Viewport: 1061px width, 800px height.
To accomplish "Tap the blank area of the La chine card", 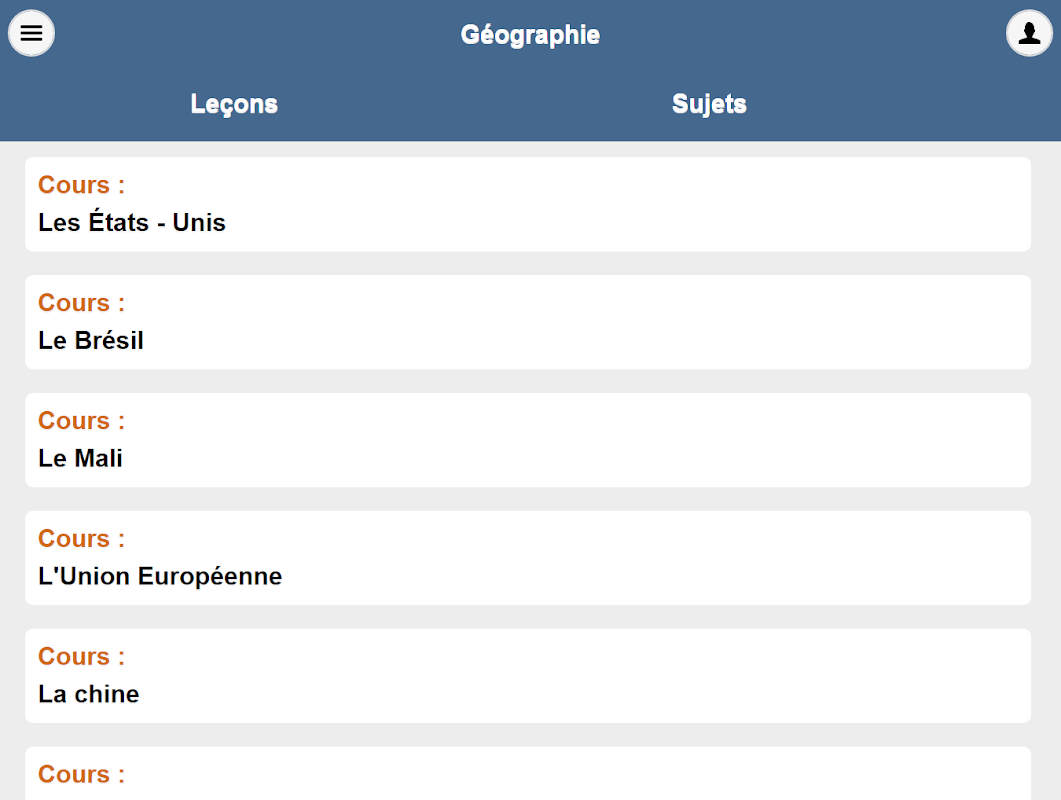I will click(x=650, y=676).
